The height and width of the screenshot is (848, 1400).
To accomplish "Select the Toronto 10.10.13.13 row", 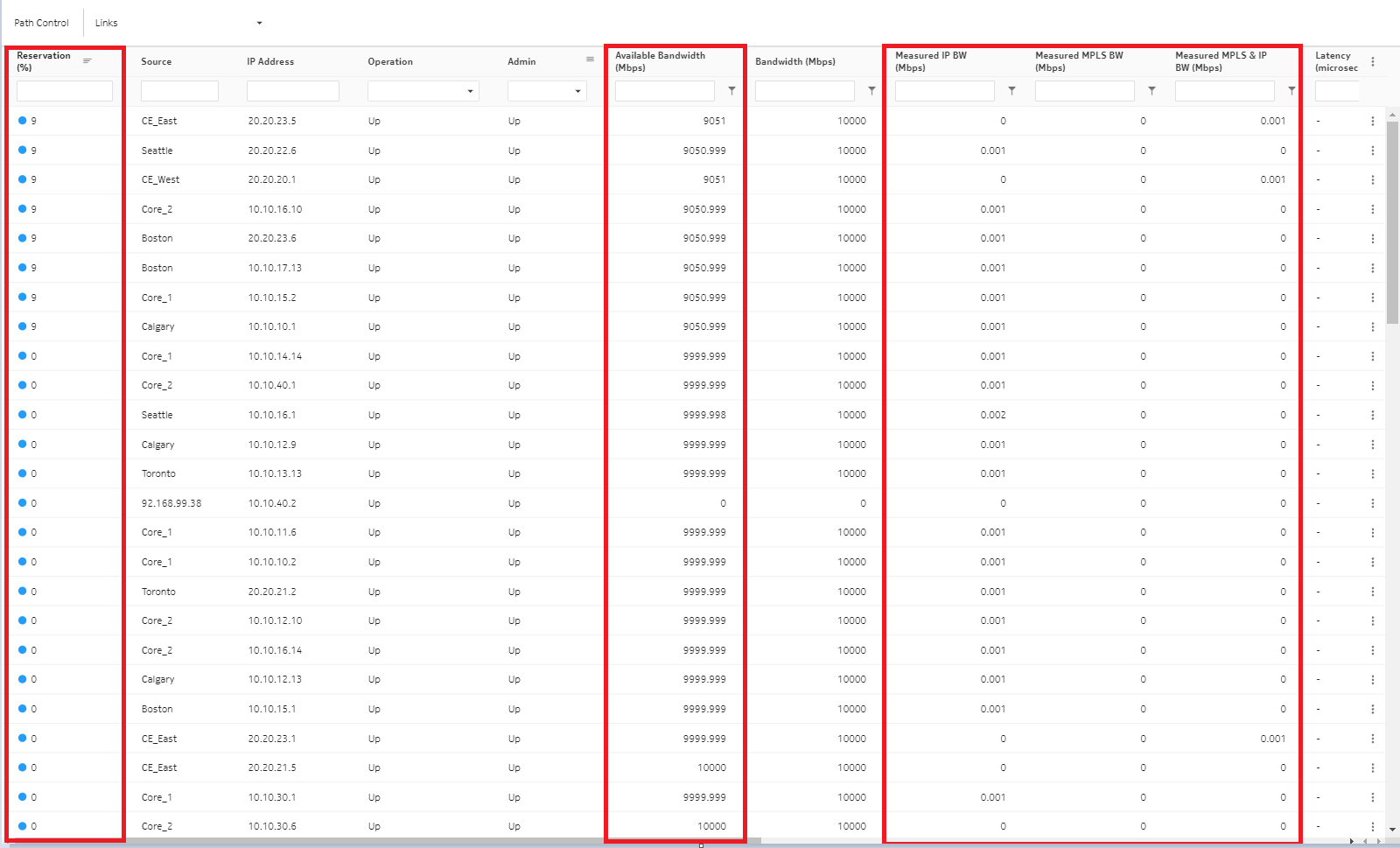I will click(350, 473).
